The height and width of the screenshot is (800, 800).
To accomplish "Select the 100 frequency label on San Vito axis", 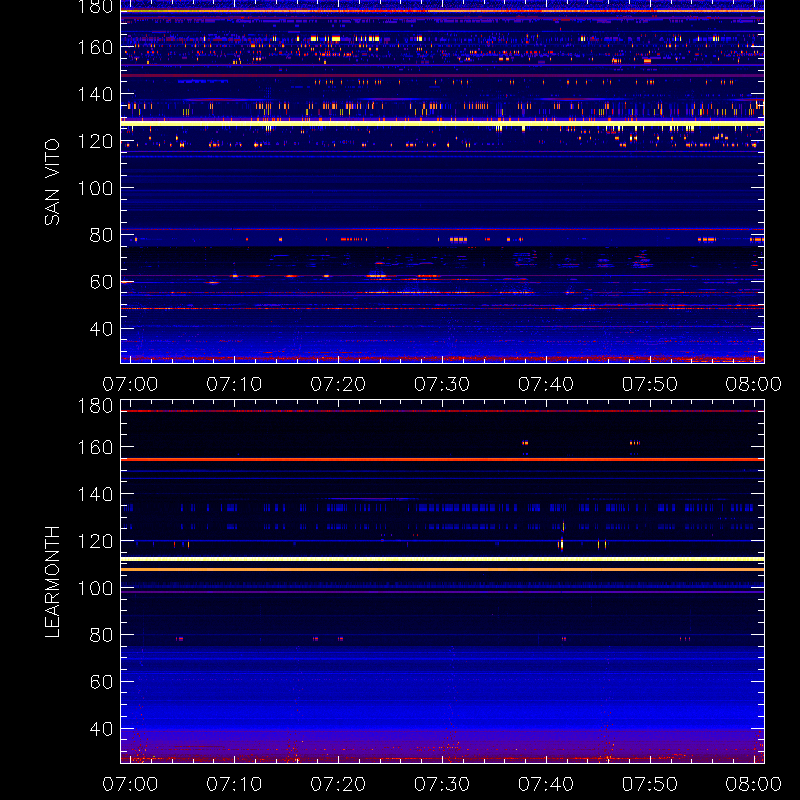I will click(x=95, y=188).
